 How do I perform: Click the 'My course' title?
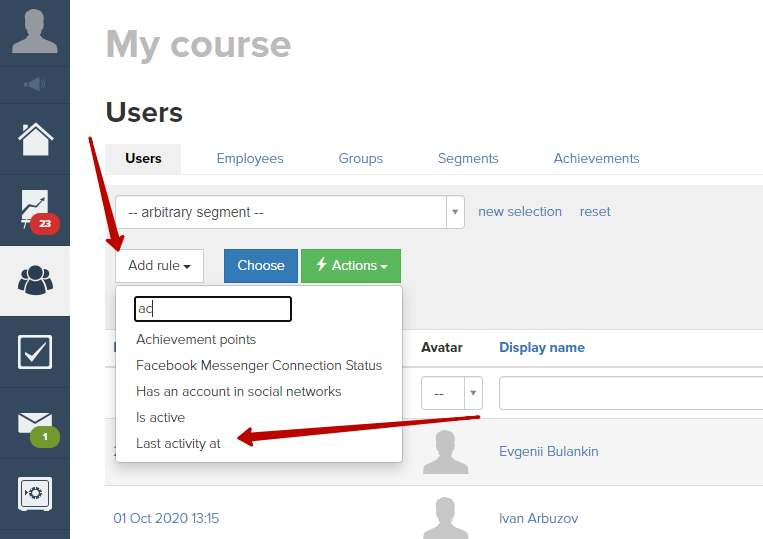[199, 45]
